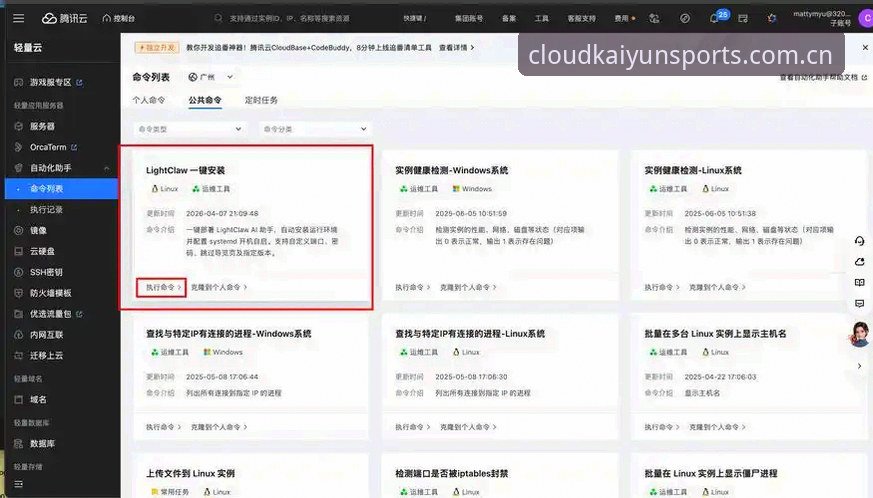Open the 上传文件到 Linux 实例 card title
Image resolution: width=873 pixels, height=498 pixels.
click(x=190, y=473)
